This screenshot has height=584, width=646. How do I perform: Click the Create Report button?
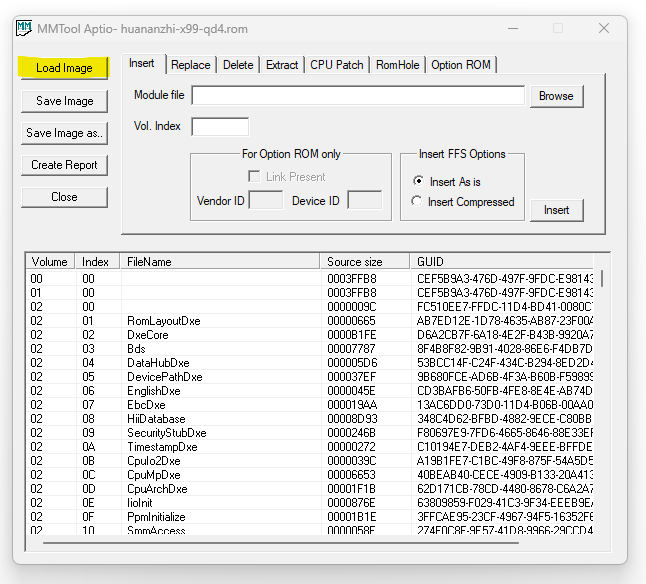[x=64, y=165]
